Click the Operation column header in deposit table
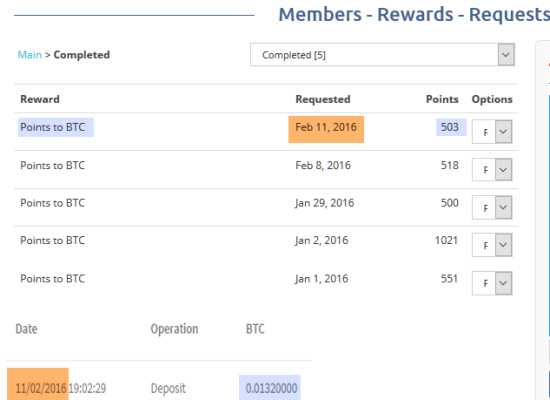This screenshot has height=400, width=550. [x=174, y=329]
